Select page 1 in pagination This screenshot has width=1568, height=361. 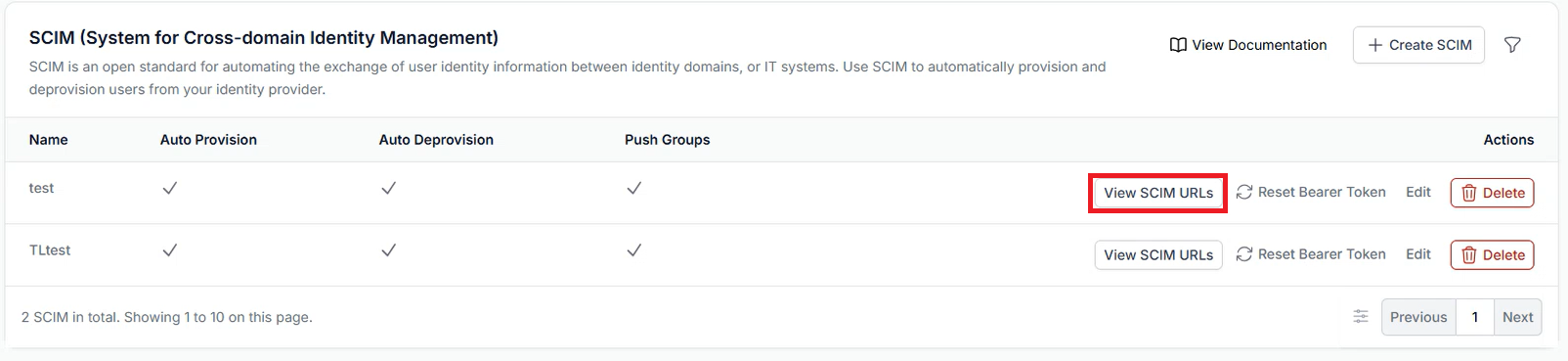point(1475,317)
